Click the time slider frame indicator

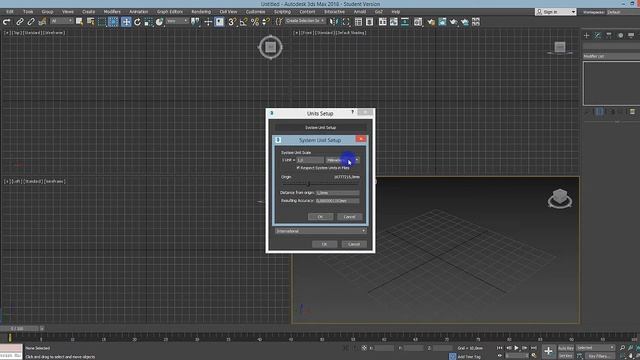tap(19, 328)
